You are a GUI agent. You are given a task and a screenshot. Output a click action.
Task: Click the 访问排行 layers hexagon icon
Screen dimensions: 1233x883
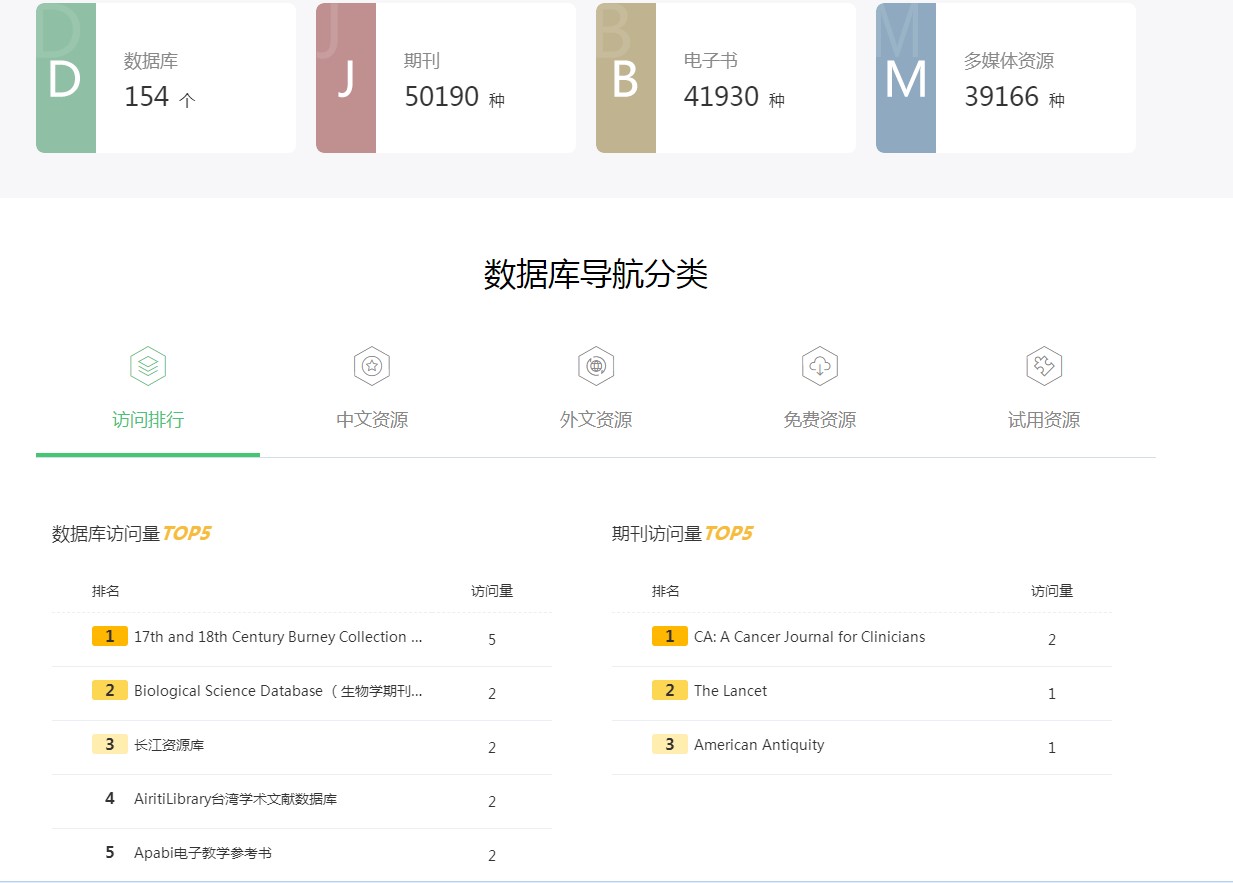(x=148, y=367)
